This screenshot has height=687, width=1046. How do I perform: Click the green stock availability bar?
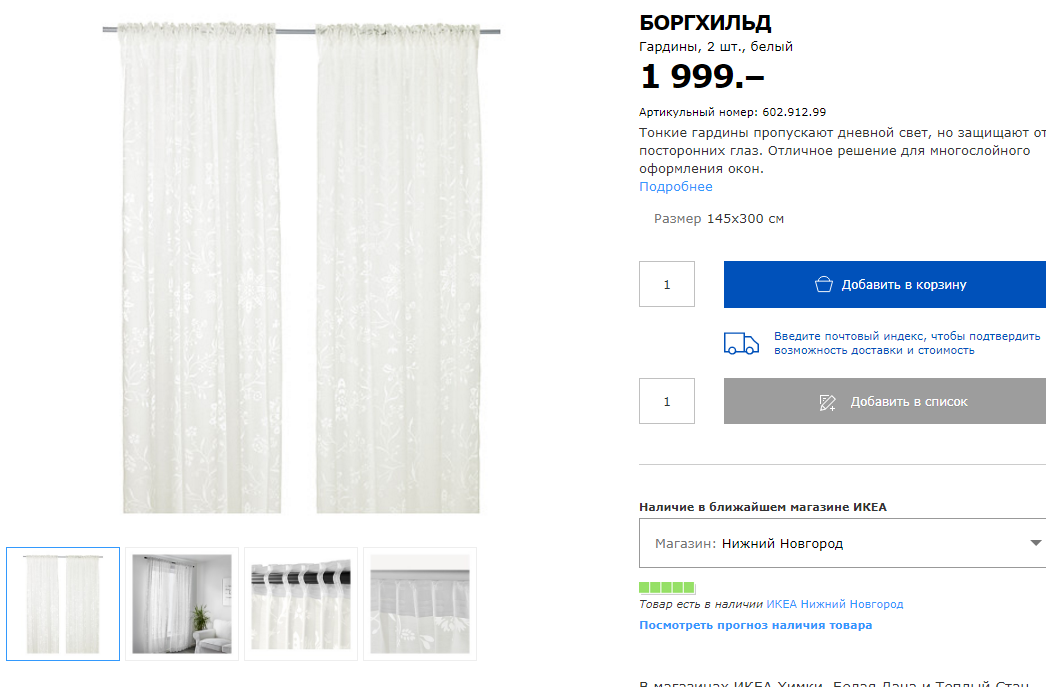tap(667, 588)
